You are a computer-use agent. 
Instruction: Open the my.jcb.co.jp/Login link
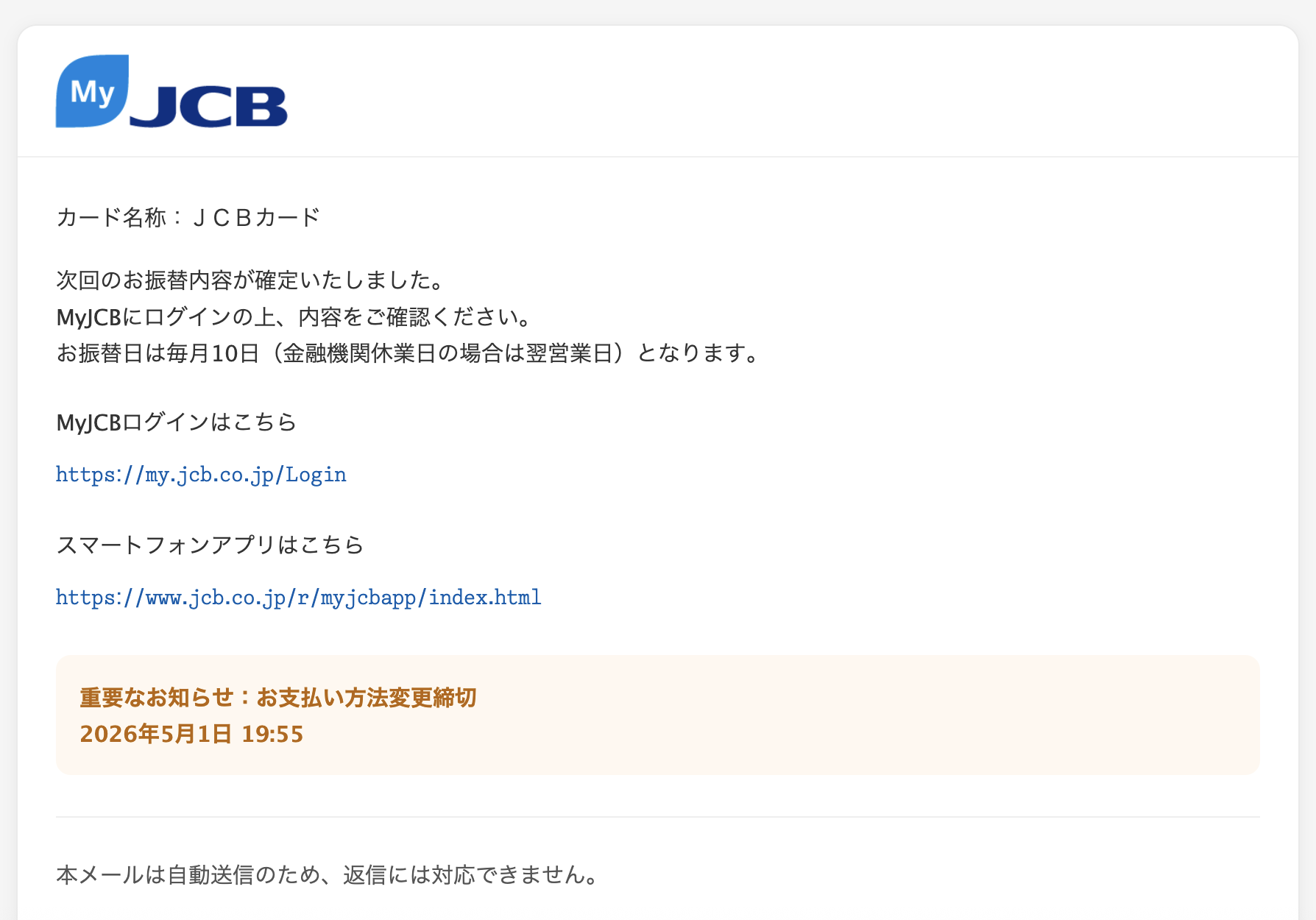tap(201, 475)
